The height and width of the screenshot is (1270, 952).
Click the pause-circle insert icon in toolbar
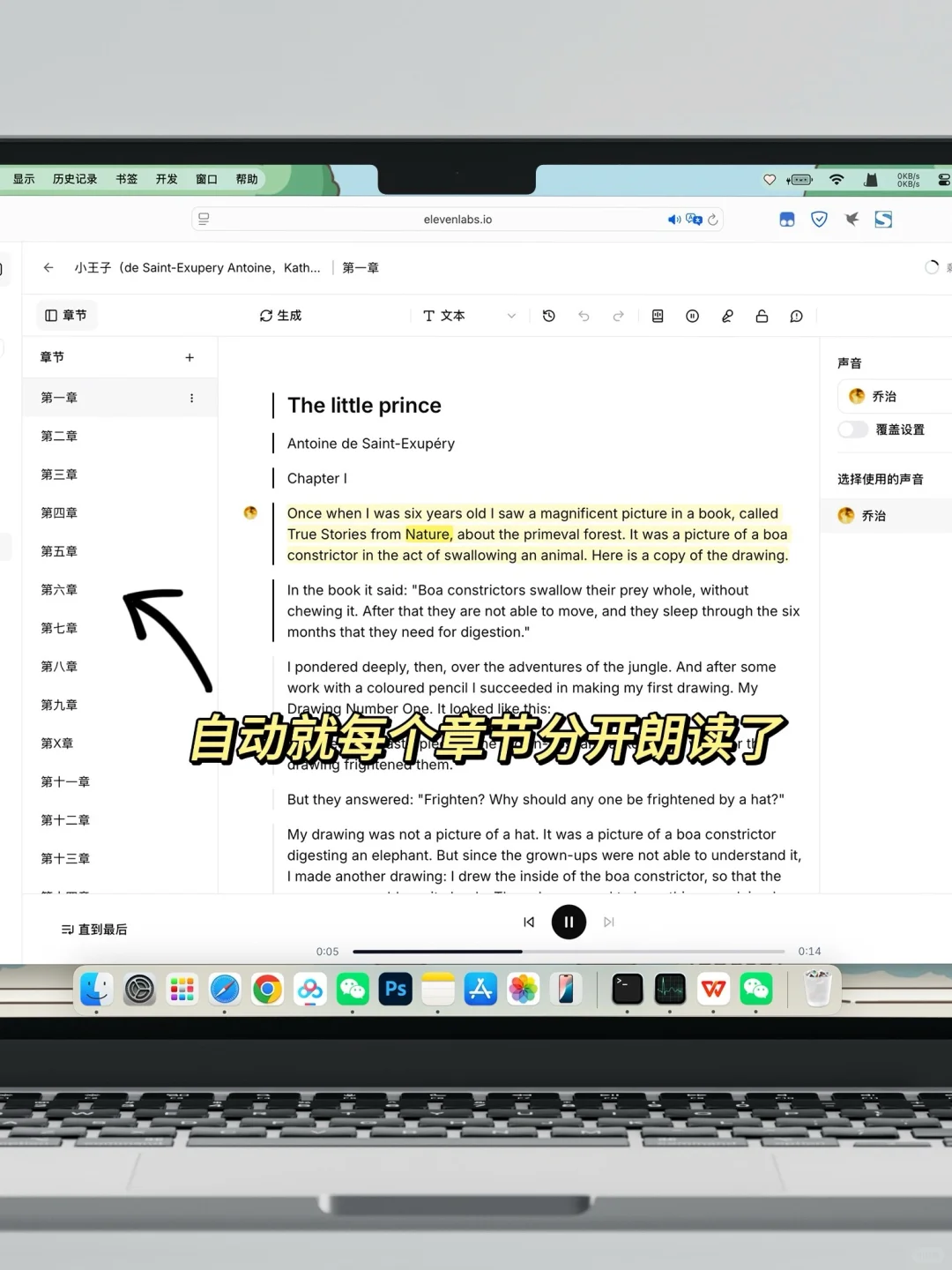point(693,316)
